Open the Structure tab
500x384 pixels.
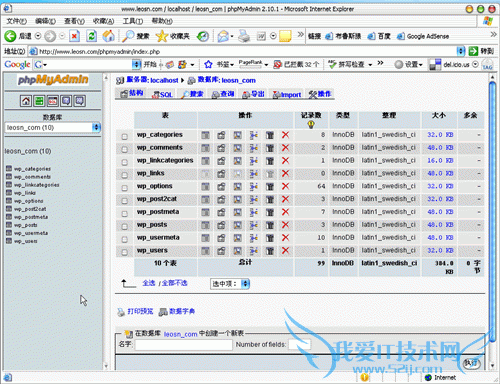click(132, 94)
